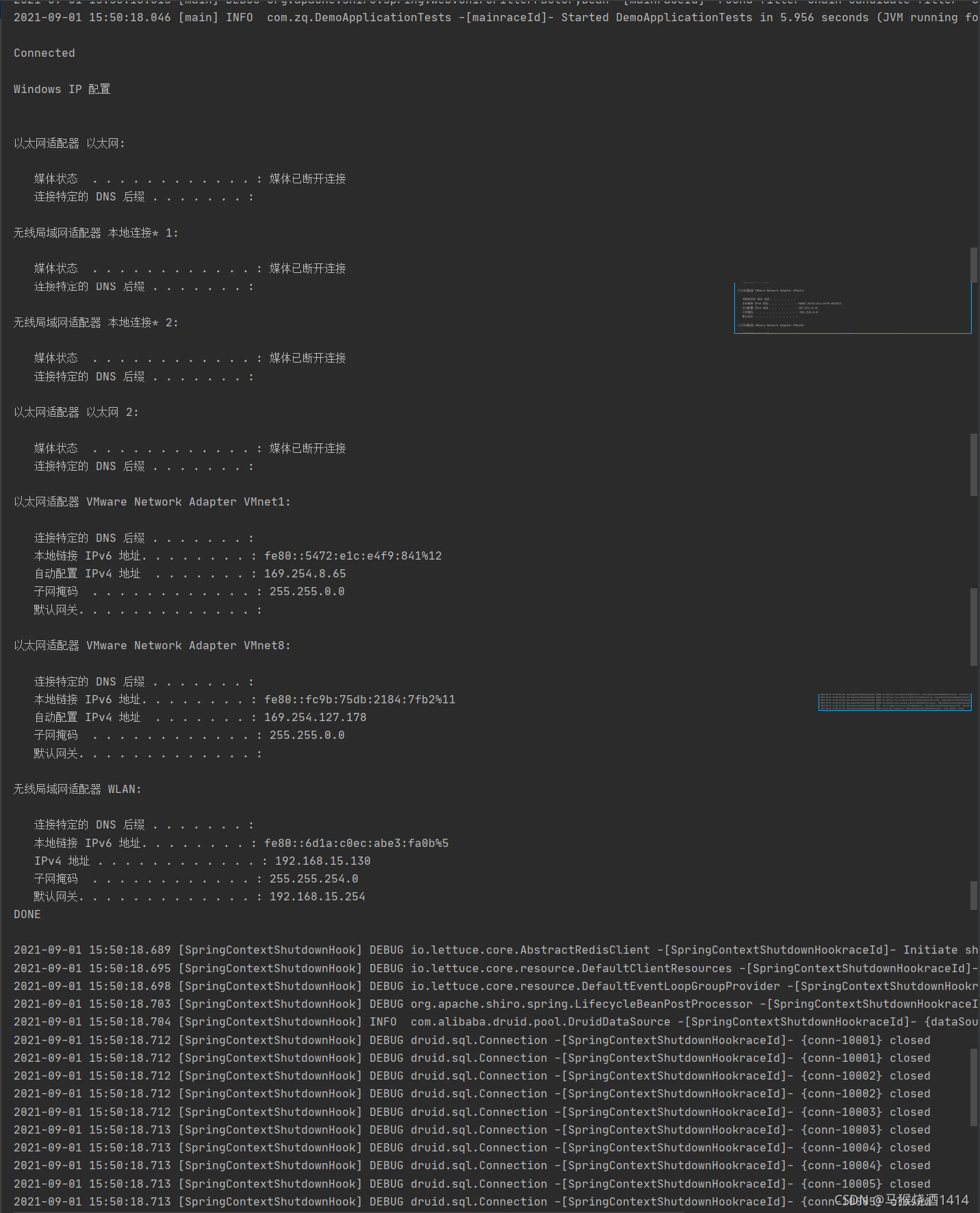Select the IPv4 address 169.254.127.178
The image size is (980, 1213).
[x=315, y=717]
